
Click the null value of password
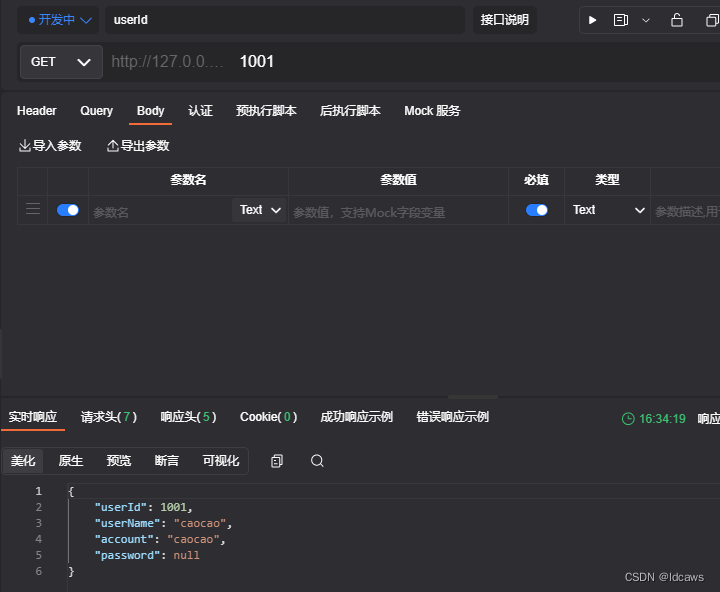point(186,555)
